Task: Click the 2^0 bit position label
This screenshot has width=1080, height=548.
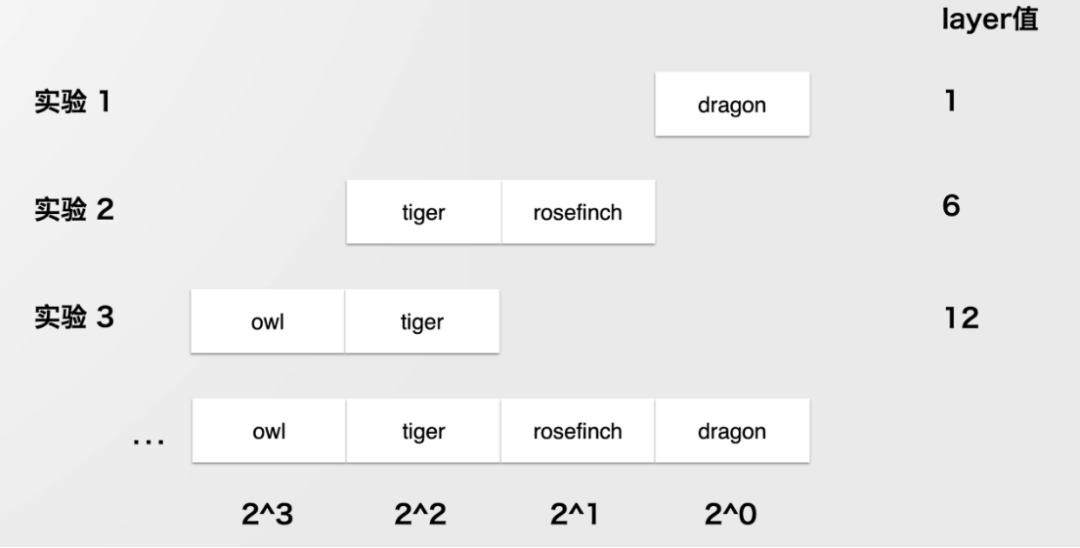Action: pos(730,514)
